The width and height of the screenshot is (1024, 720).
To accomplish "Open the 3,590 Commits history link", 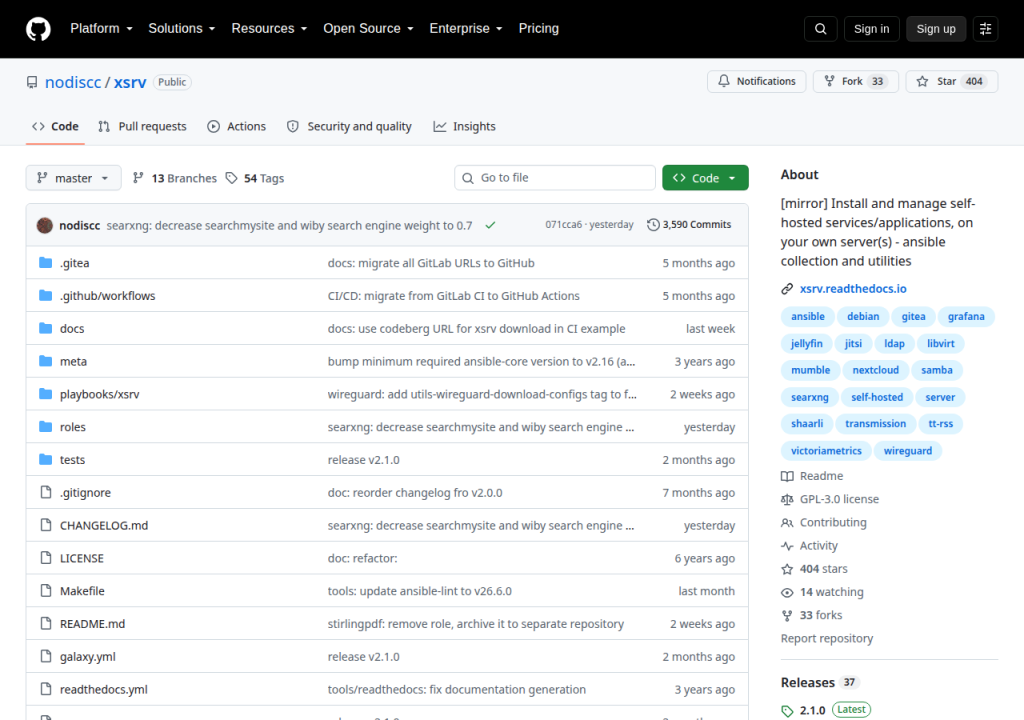I will (x=689, y=225).
